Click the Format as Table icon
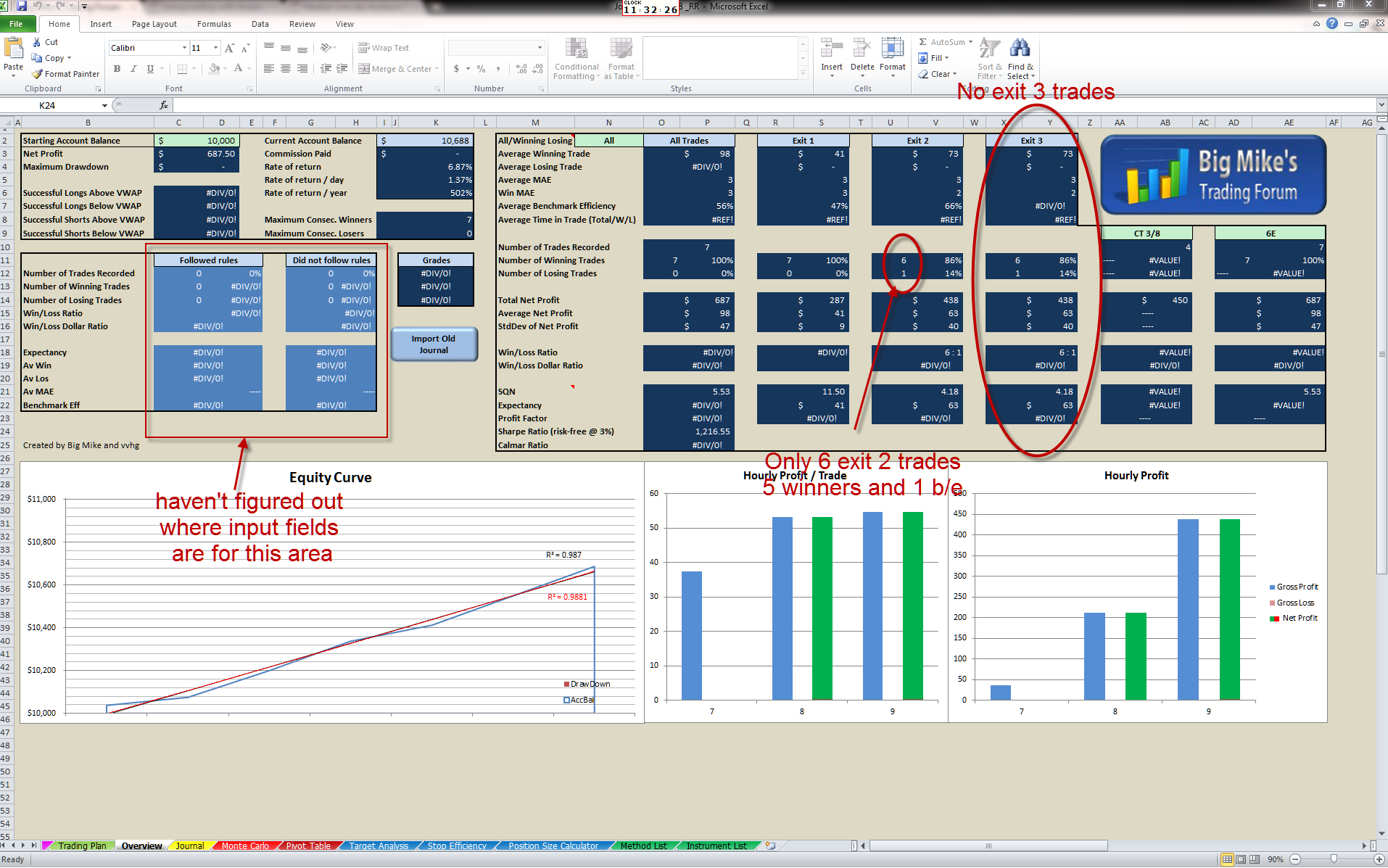This screenshot has height=868, width=1388. pos(621,49)
